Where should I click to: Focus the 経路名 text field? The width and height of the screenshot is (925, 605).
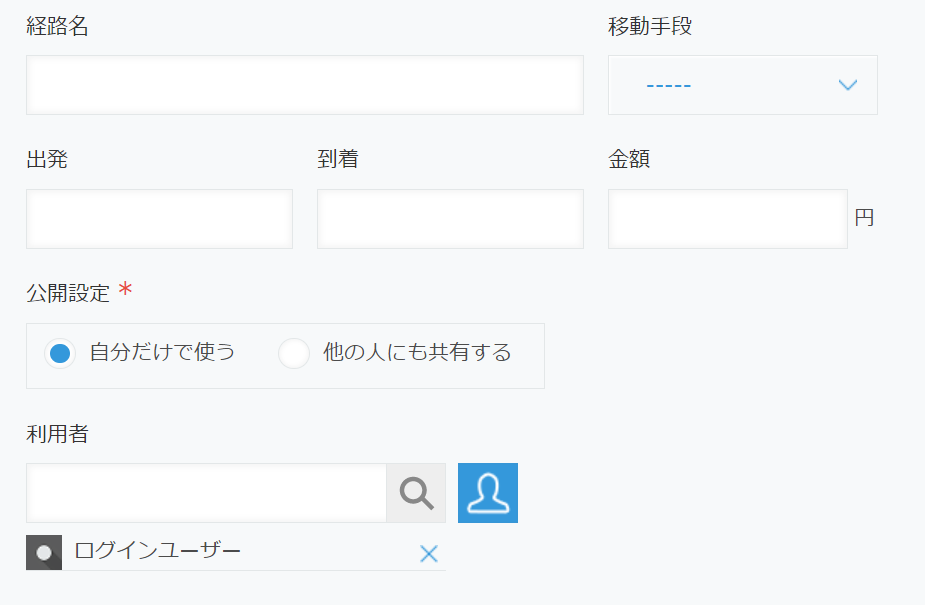coord(304,85)
